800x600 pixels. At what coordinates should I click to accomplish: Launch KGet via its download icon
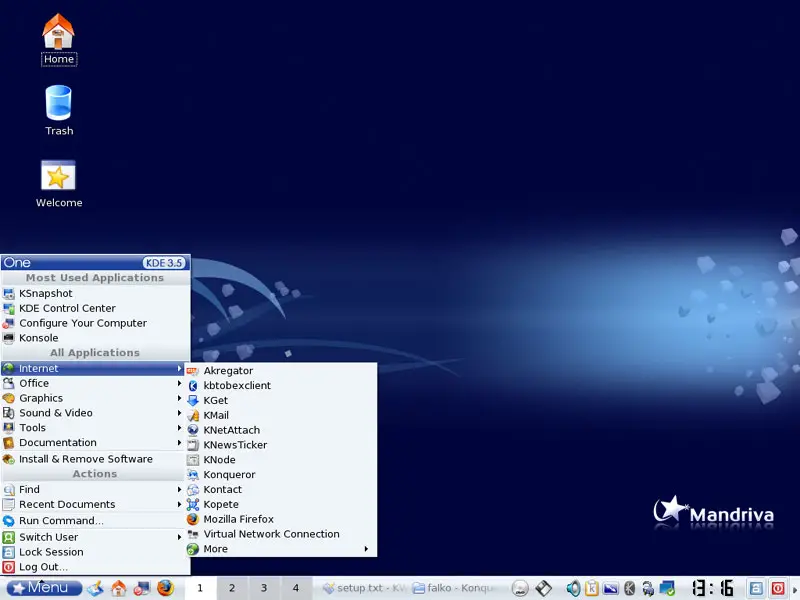coord(192,401)
